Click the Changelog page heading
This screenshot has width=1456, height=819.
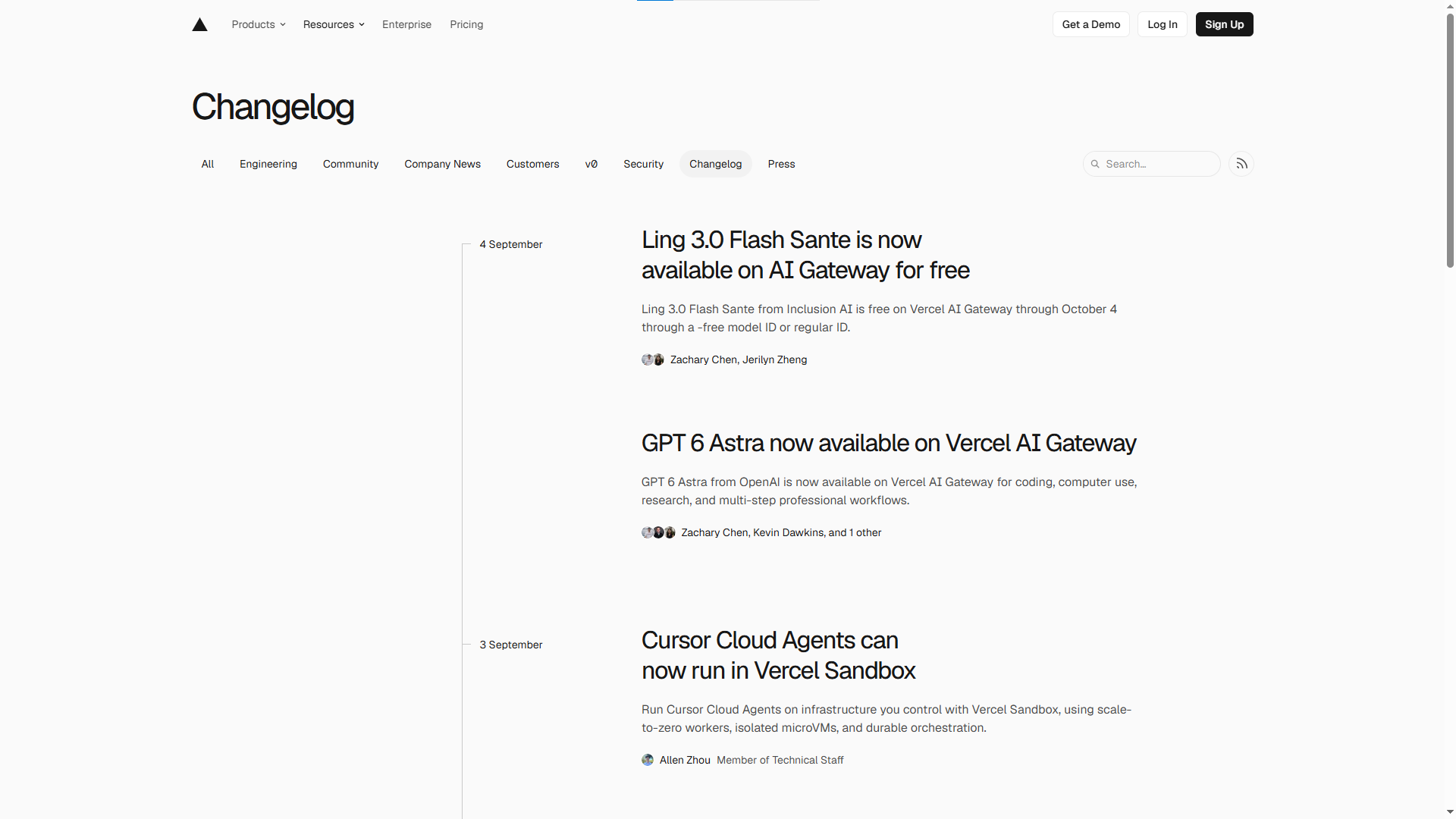click(x=273, y=107)
